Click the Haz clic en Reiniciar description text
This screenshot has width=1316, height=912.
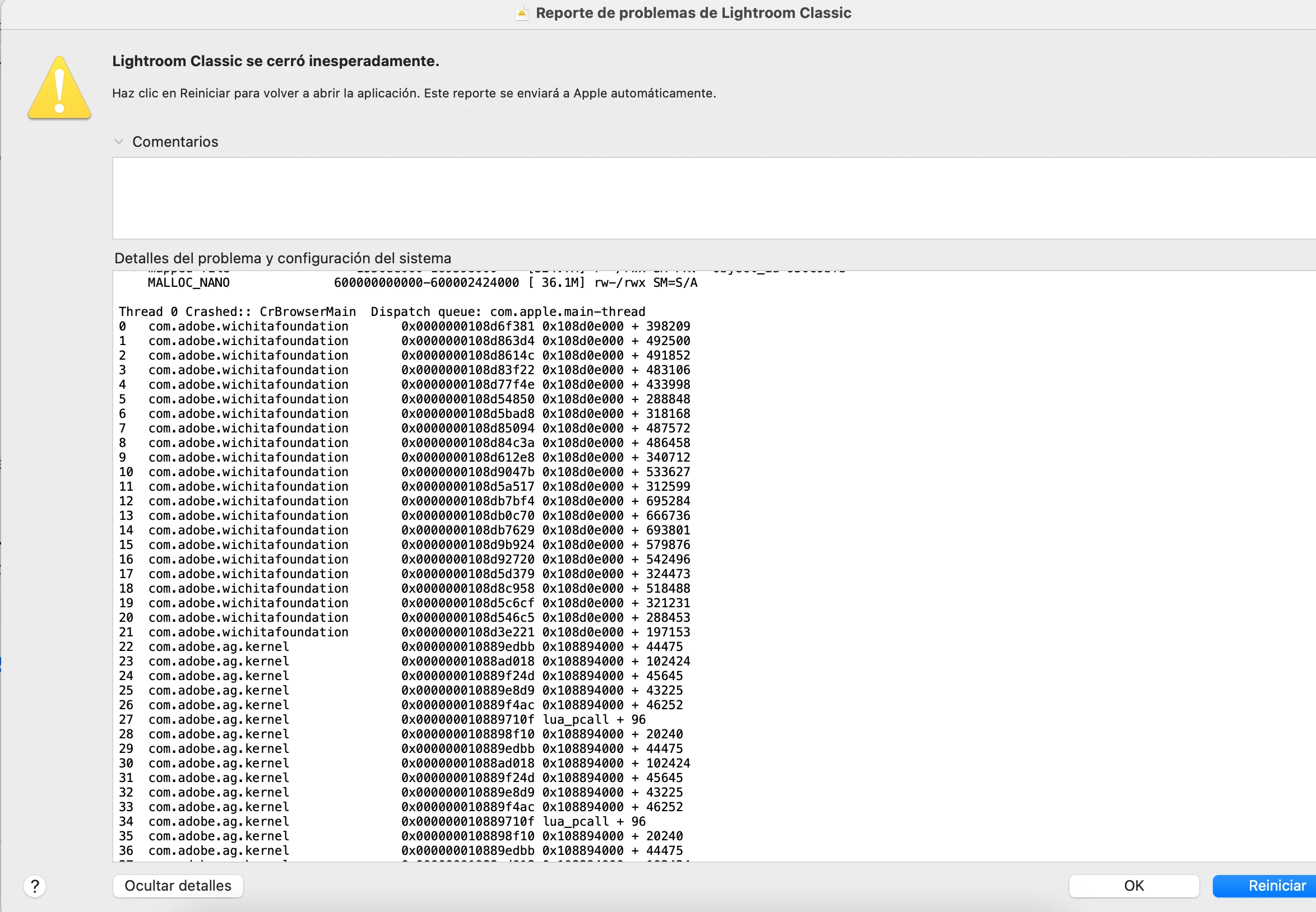point(413,93)
